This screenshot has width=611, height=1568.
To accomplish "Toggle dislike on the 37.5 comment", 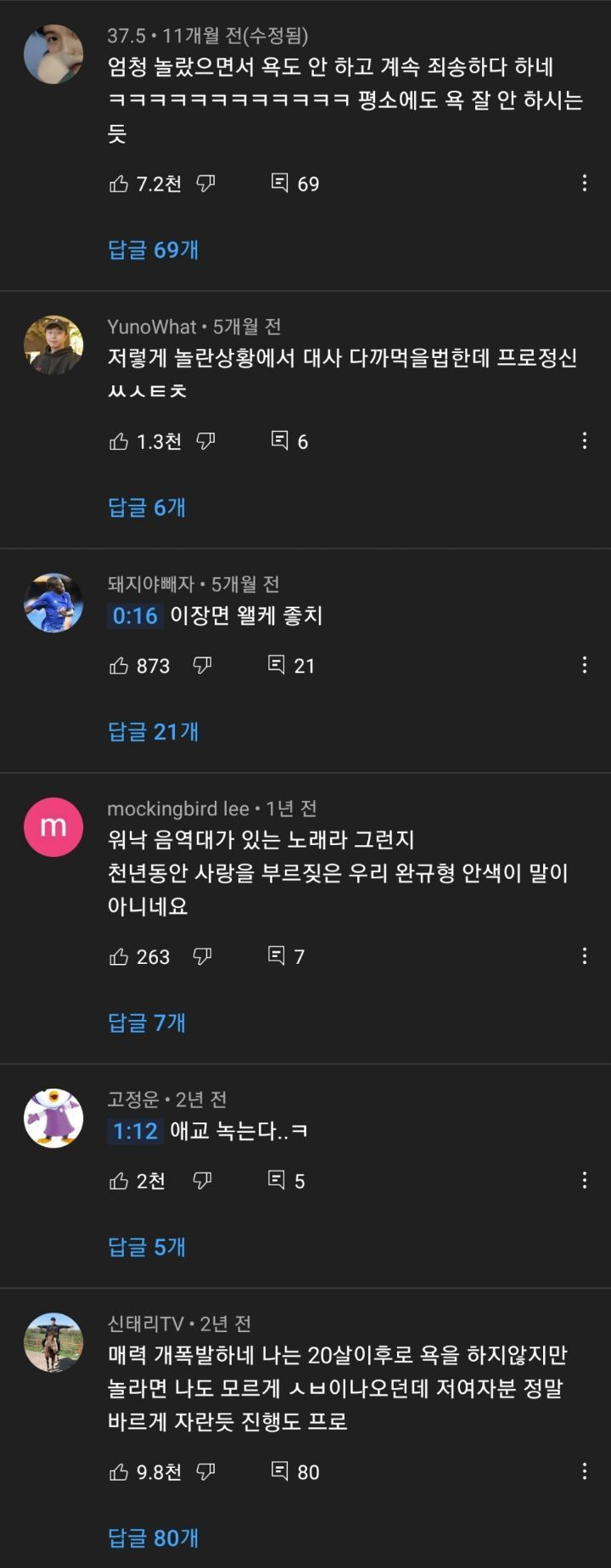I will click(x=205, y=182).
